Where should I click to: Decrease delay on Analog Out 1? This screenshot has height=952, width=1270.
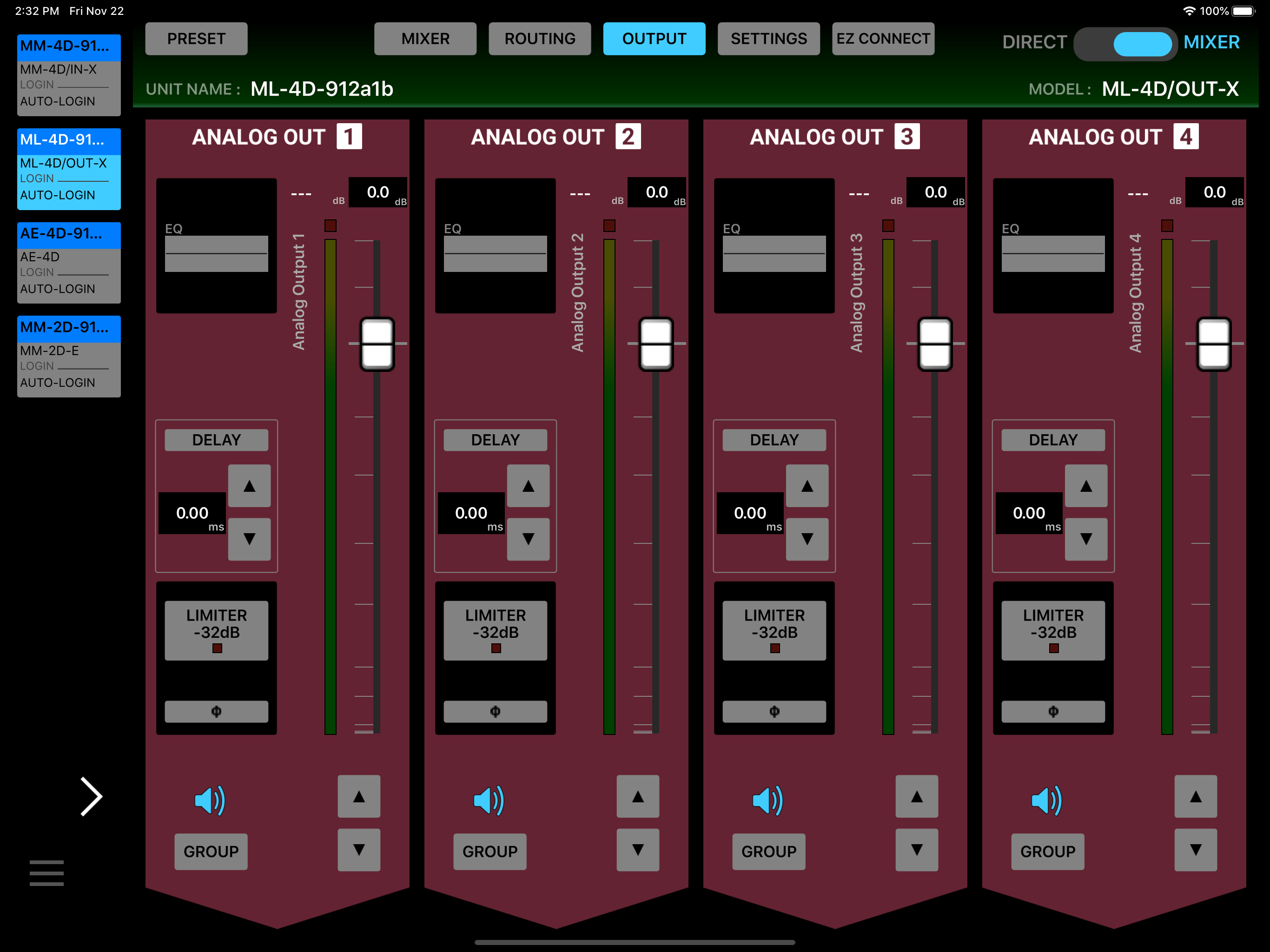click(249, 539)
